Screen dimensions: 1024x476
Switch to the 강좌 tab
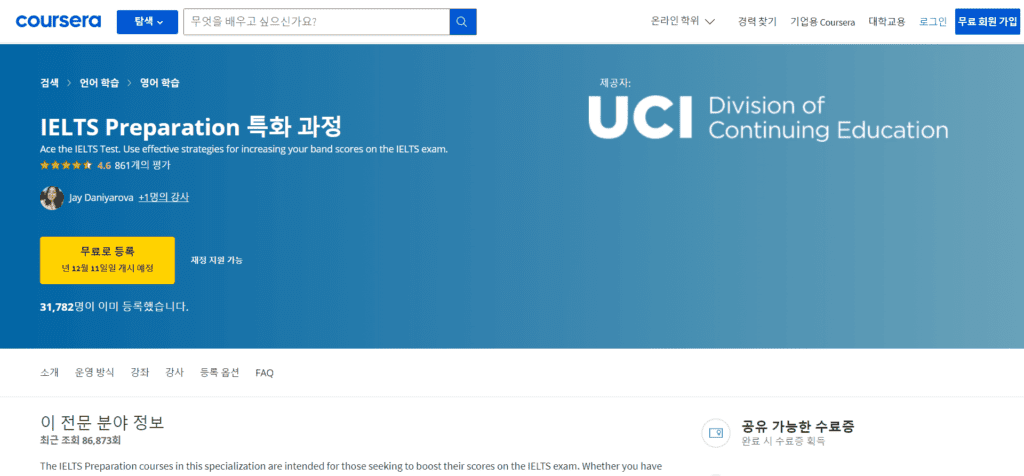140,373
